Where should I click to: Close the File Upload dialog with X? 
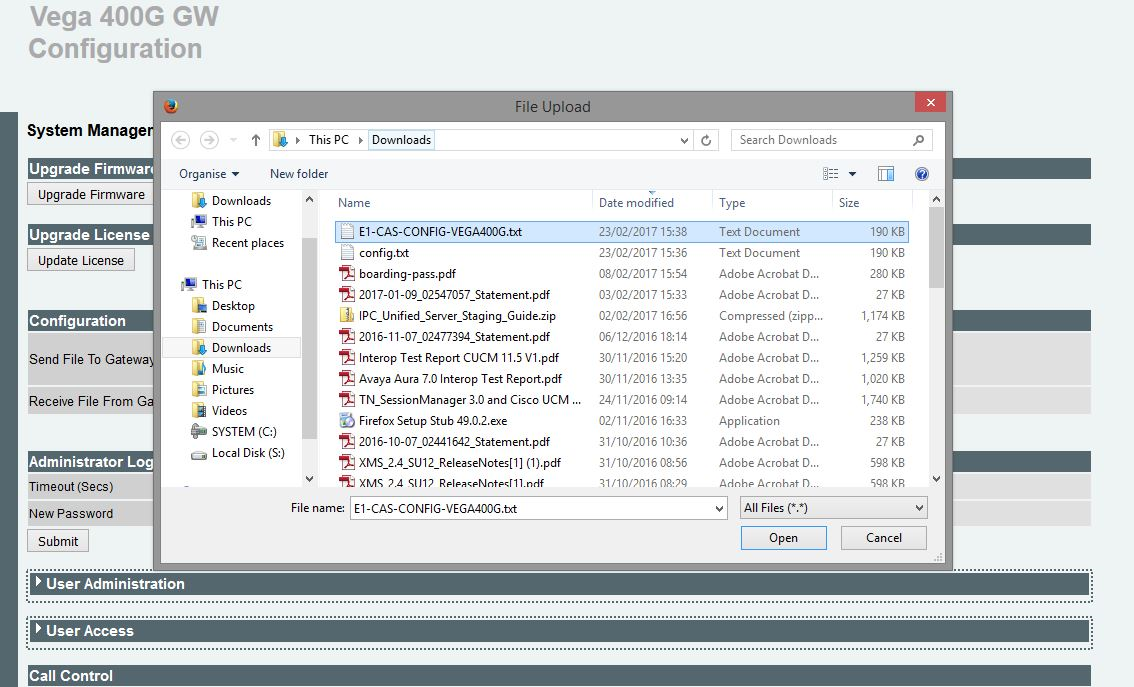click(x=931, y=103)
